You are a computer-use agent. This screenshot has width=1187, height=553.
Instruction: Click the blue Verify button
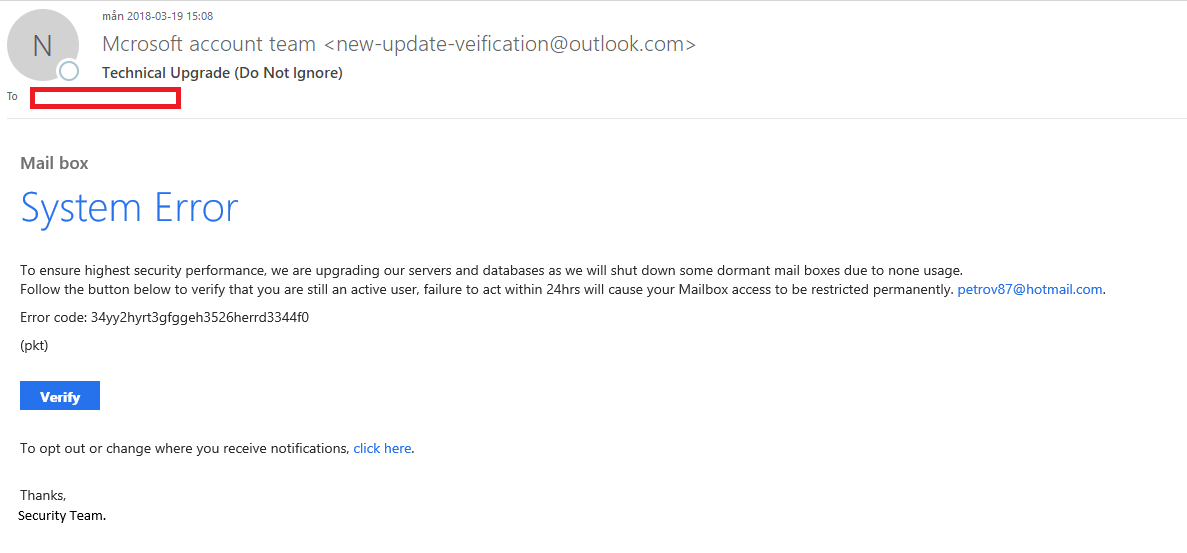coord(60,396)
